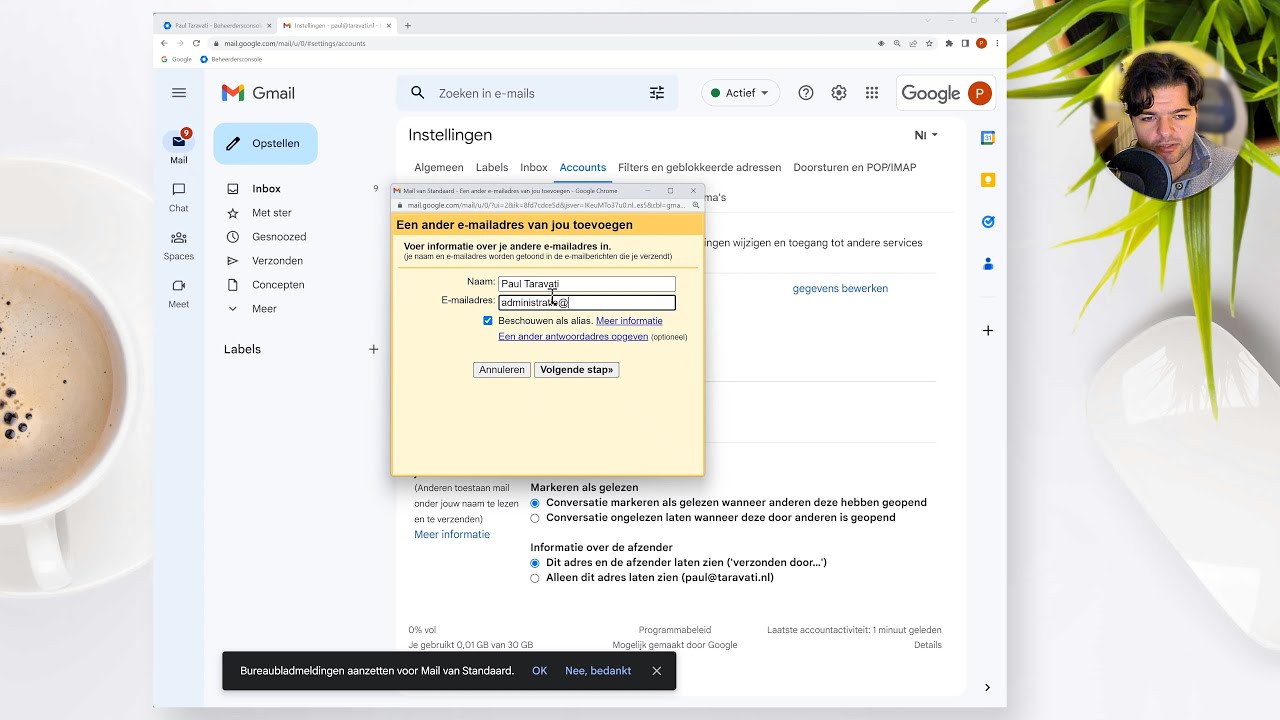Switch to the Accounts settings tab
This screenshot has width=1280, height=720.
pyautogui.click(x=583, y=167)
